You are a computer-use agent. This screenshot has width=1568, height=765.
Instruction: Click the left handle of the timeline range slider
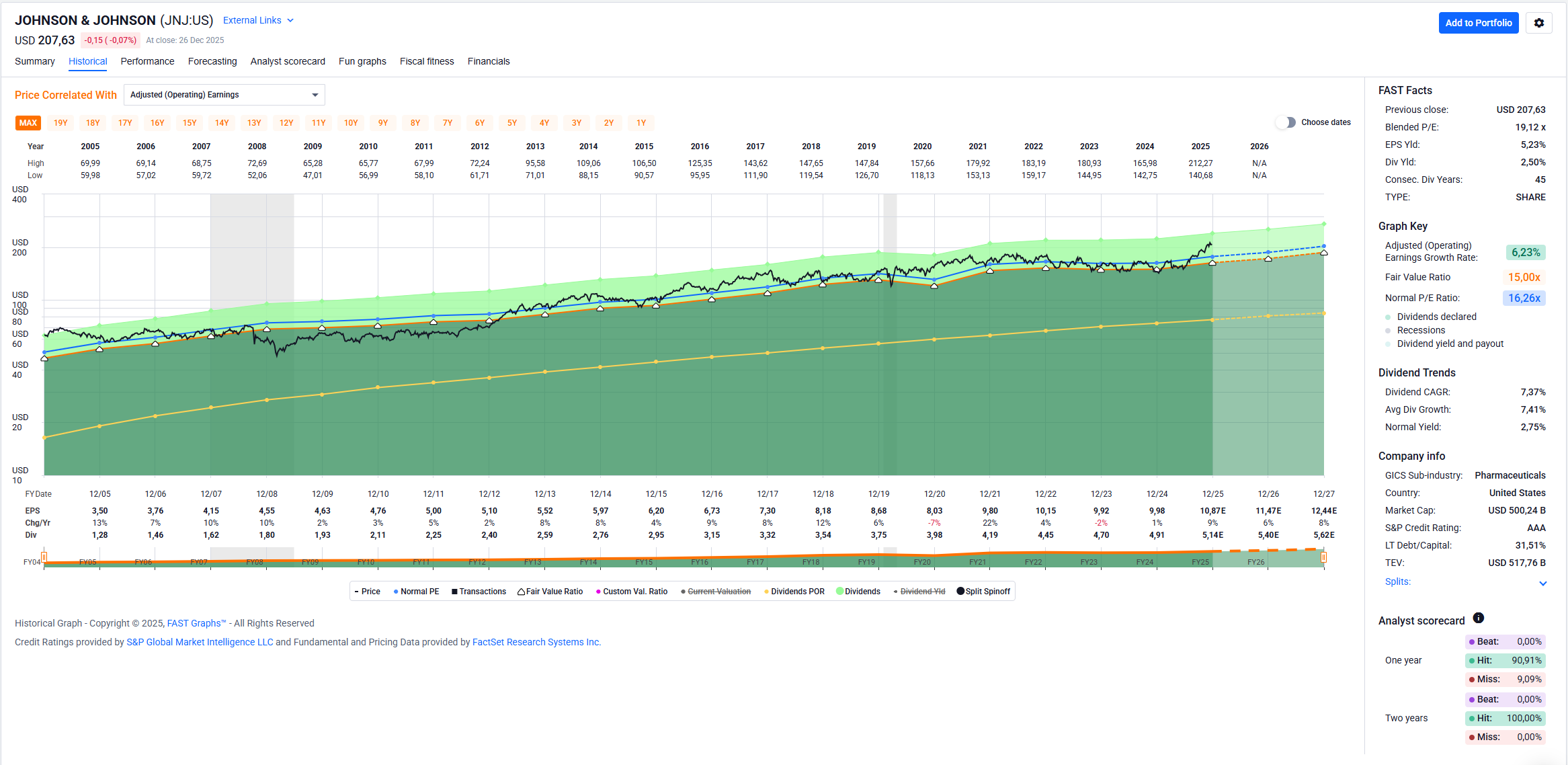(44, 557)
